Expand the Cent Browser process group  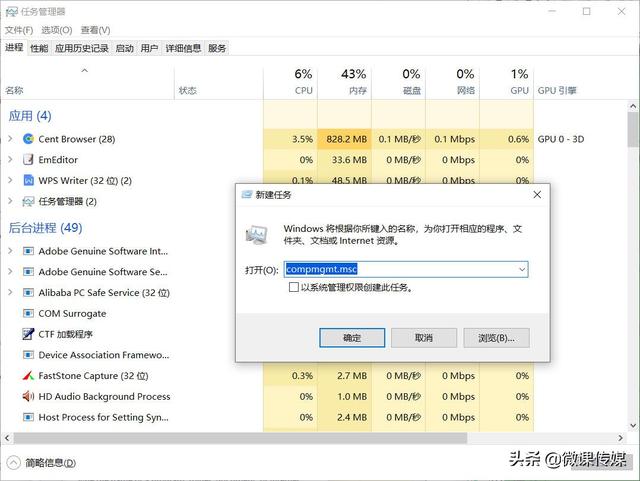[x=10, y=139]
